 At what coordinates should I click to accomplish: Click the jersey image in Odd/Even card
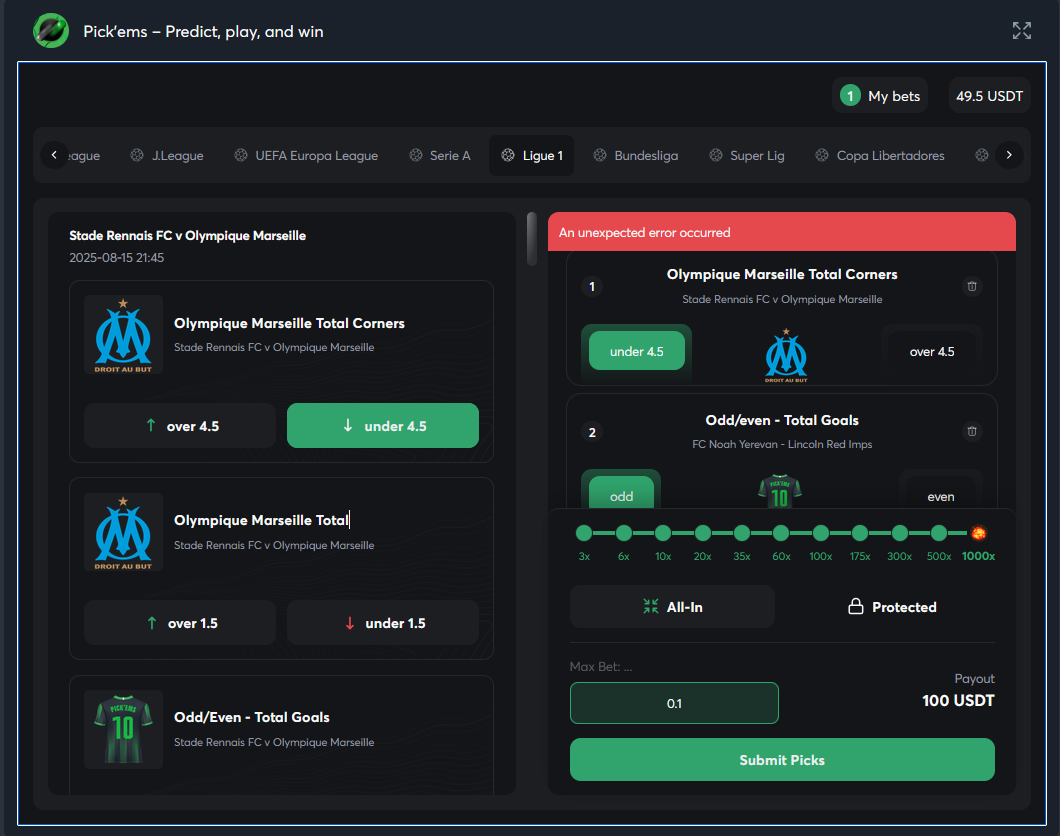click(123, 729)
